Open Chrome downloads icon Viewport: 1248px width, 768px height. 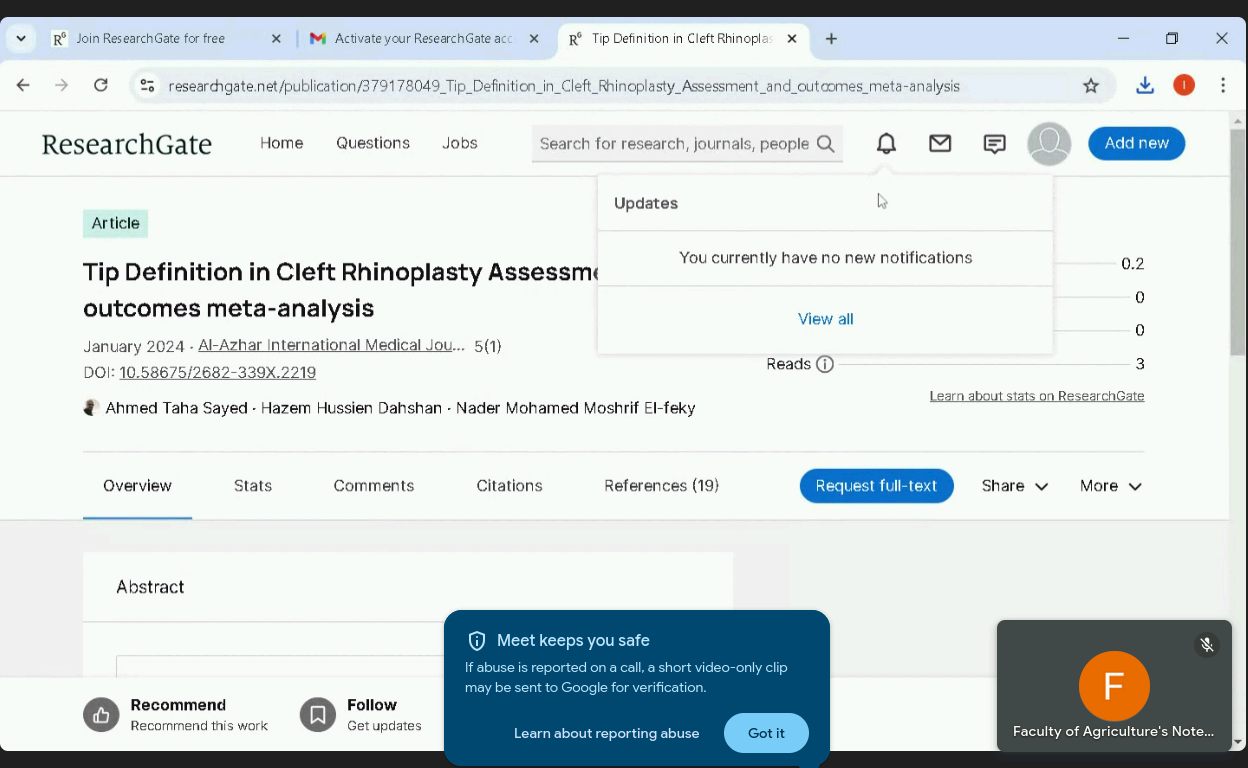pyautogui.click(x=1145, y=86)
